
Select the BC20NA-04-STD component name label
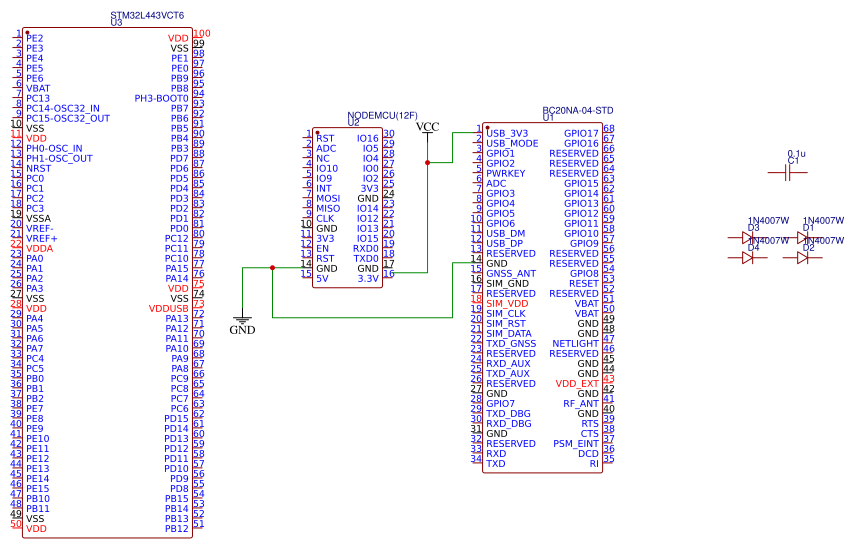click(x=578, y=110)
